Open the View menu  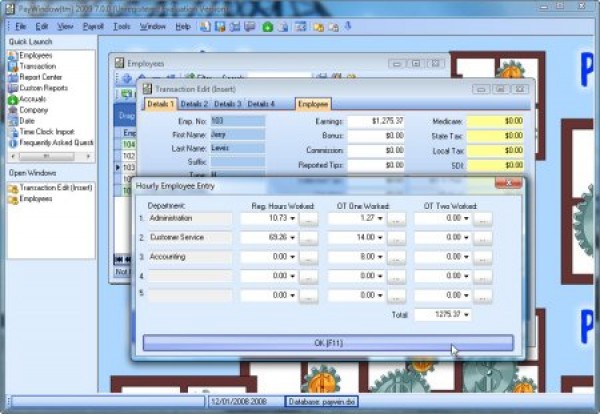tap(65, 26)
